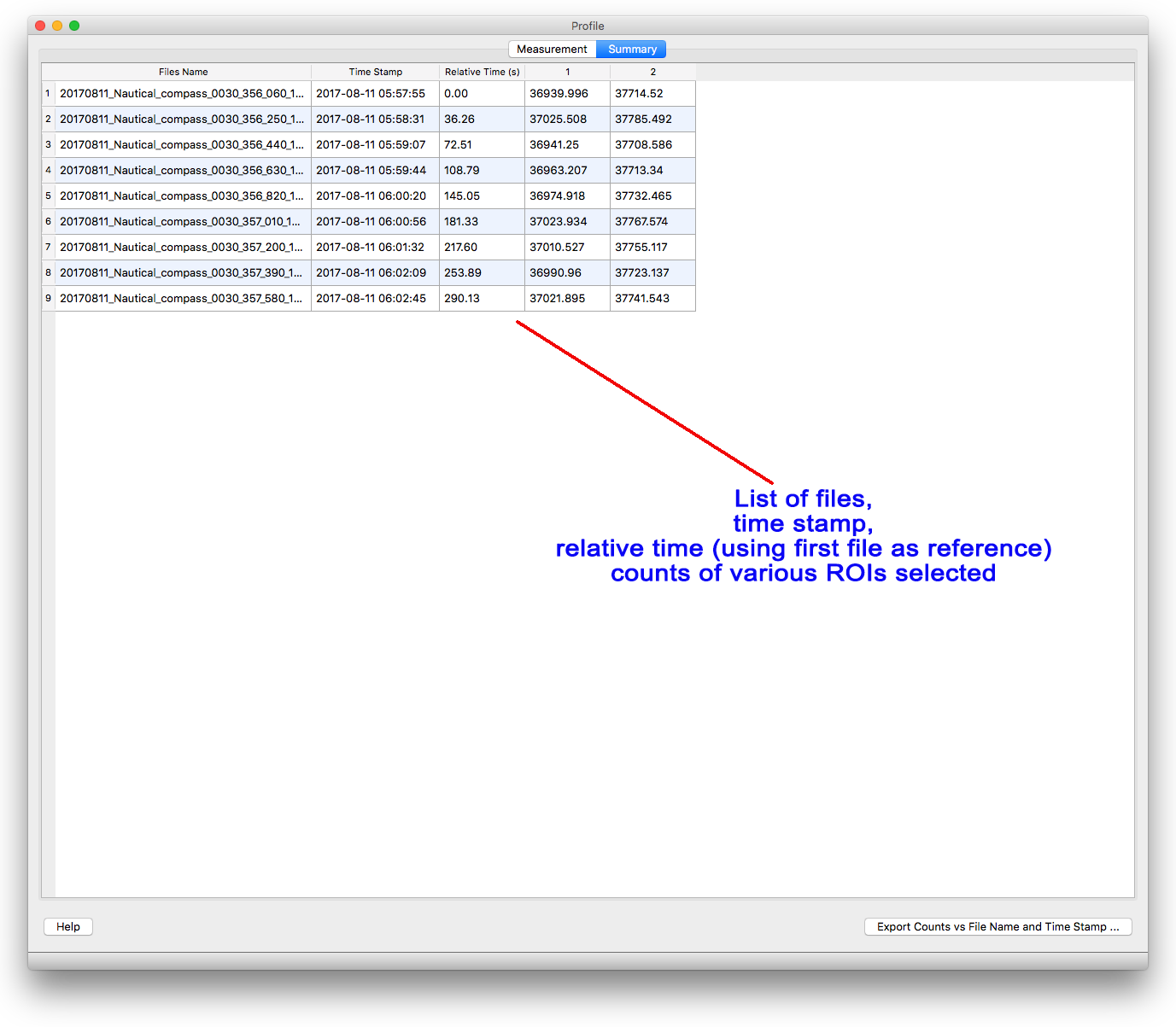Switch to the Measurement tab
The width and height of the screenshot is (1176, 1027).
(552, 50)
